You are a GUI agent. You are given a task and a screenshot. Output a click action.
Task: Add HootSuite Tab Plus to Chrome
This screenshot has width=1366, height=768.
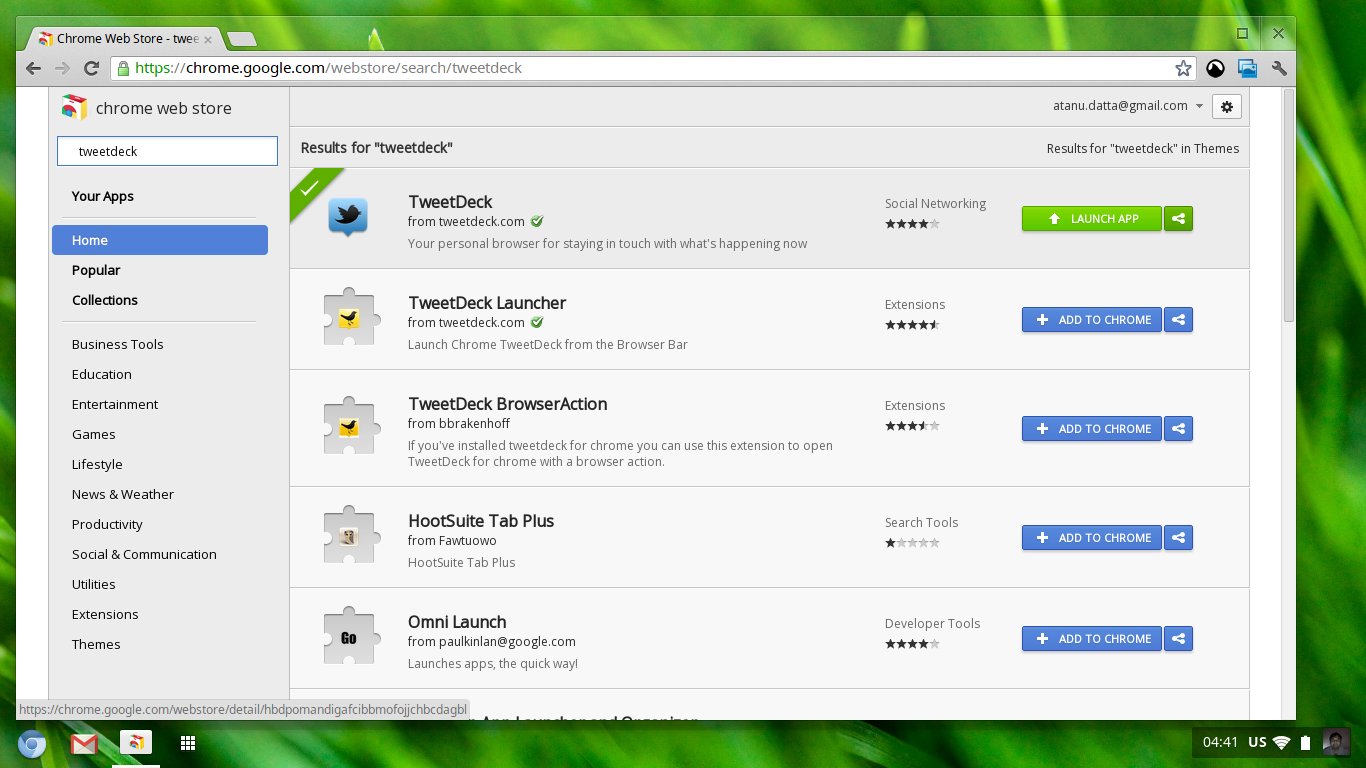click(x=1092, y=537)
